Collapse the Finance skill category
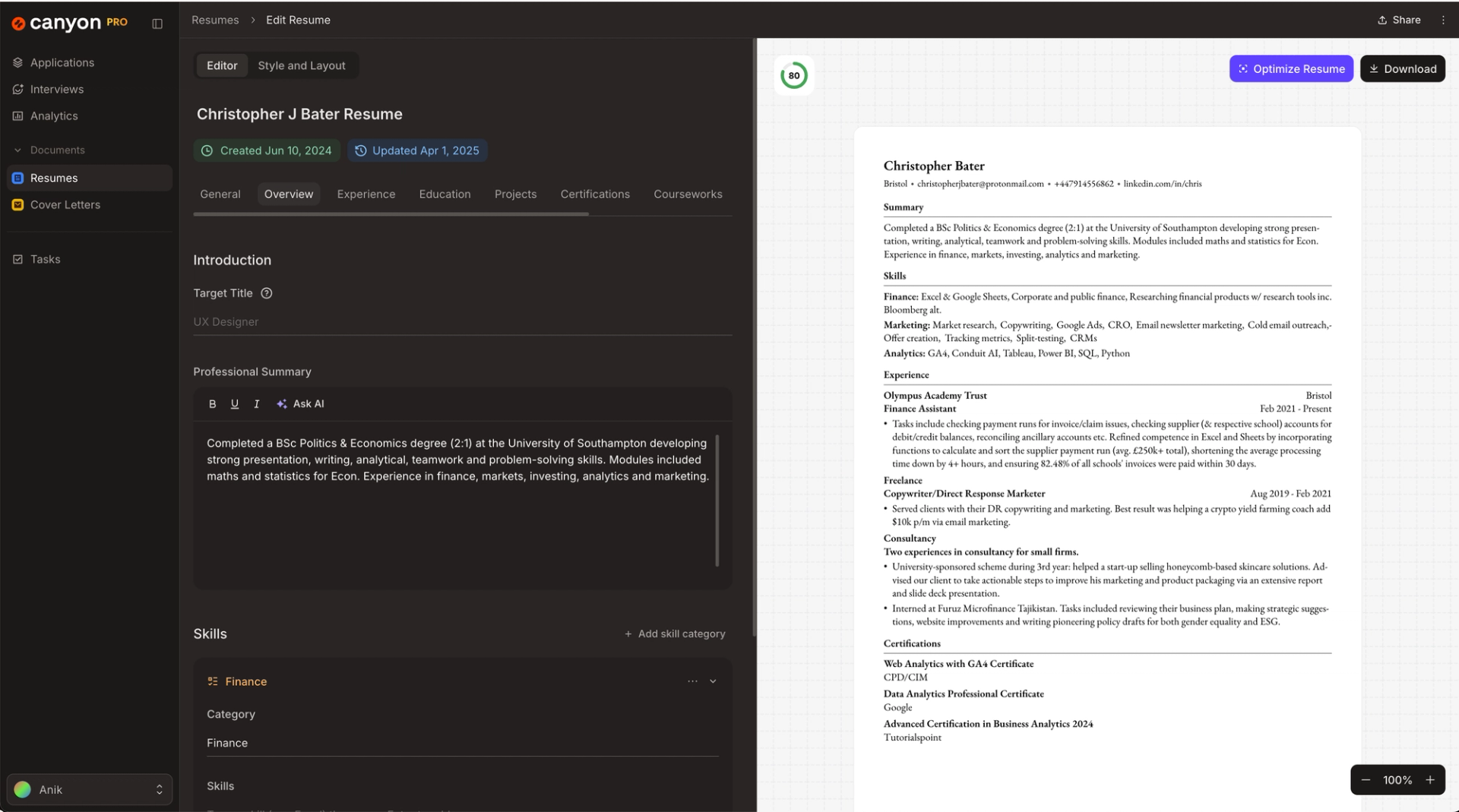 pyautogui.click(x=713, y=681)
